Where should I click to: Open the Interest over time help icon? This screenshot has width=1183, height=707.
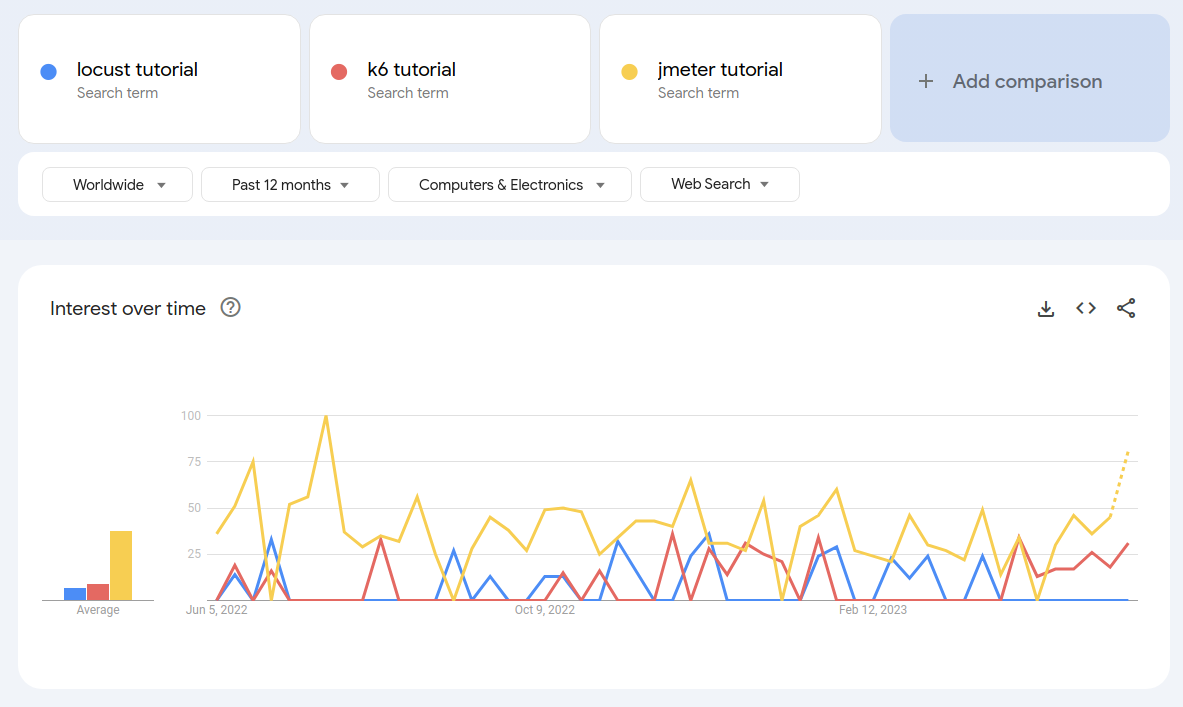pyautogui.click(x=230, y=307)
